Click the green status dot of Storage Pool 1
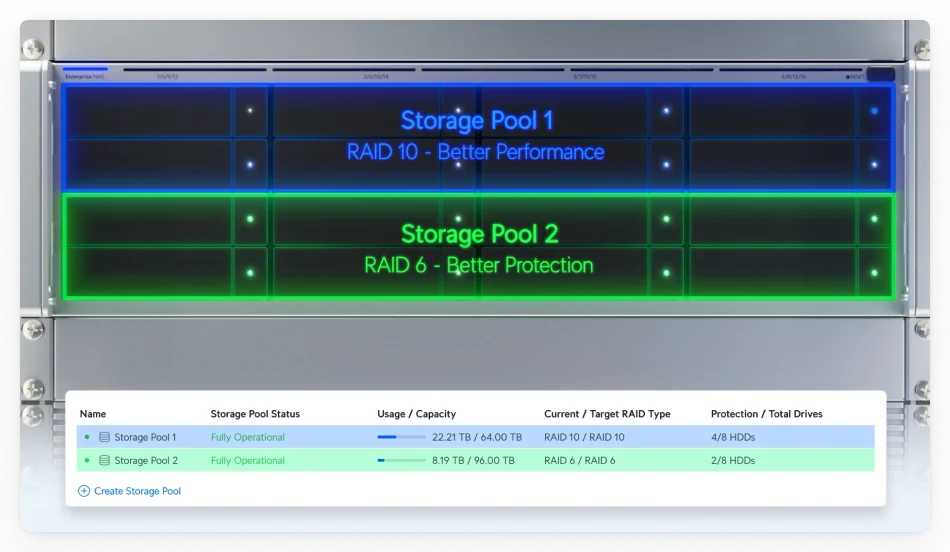The height and width of the screenshot is (552, 950). tap(87, 437)
